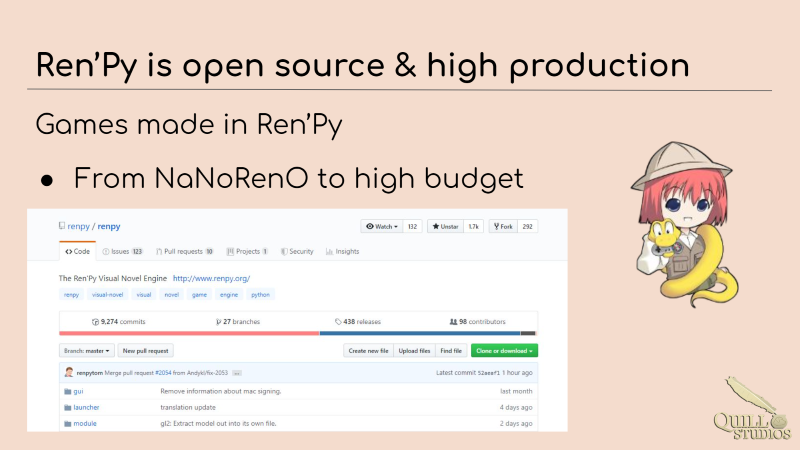This screenshot has width=800, height=450.
Task: Click the Fork branch icon
Action: (x=496, y=227)
